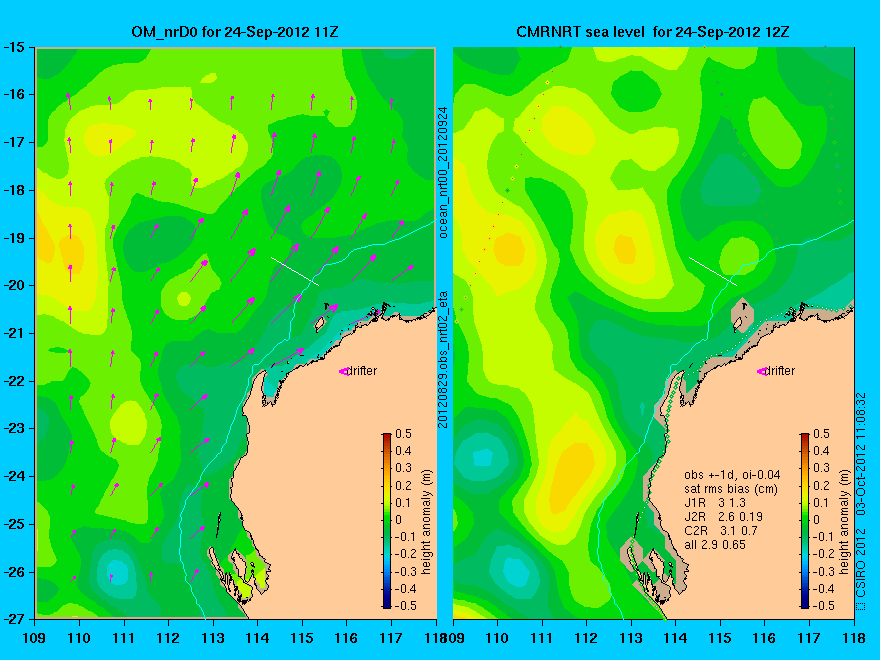Click the 'C2R 3.1 0.7' statistics row
The width and height of the screenshot is (880, 660).
click(x=721, y=531)
